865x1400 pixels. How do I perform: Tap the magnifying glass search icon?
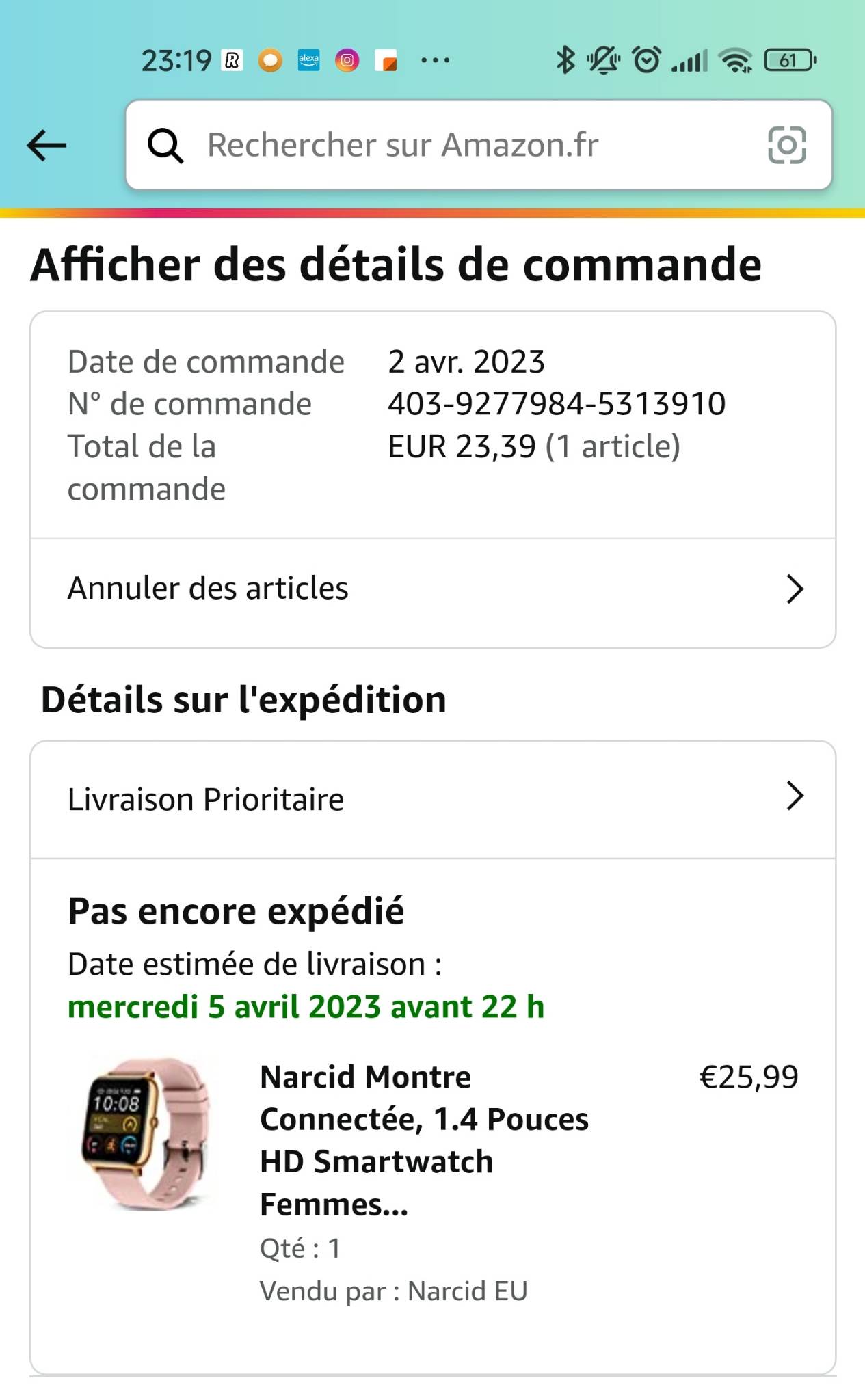click(x=165, y=145)
